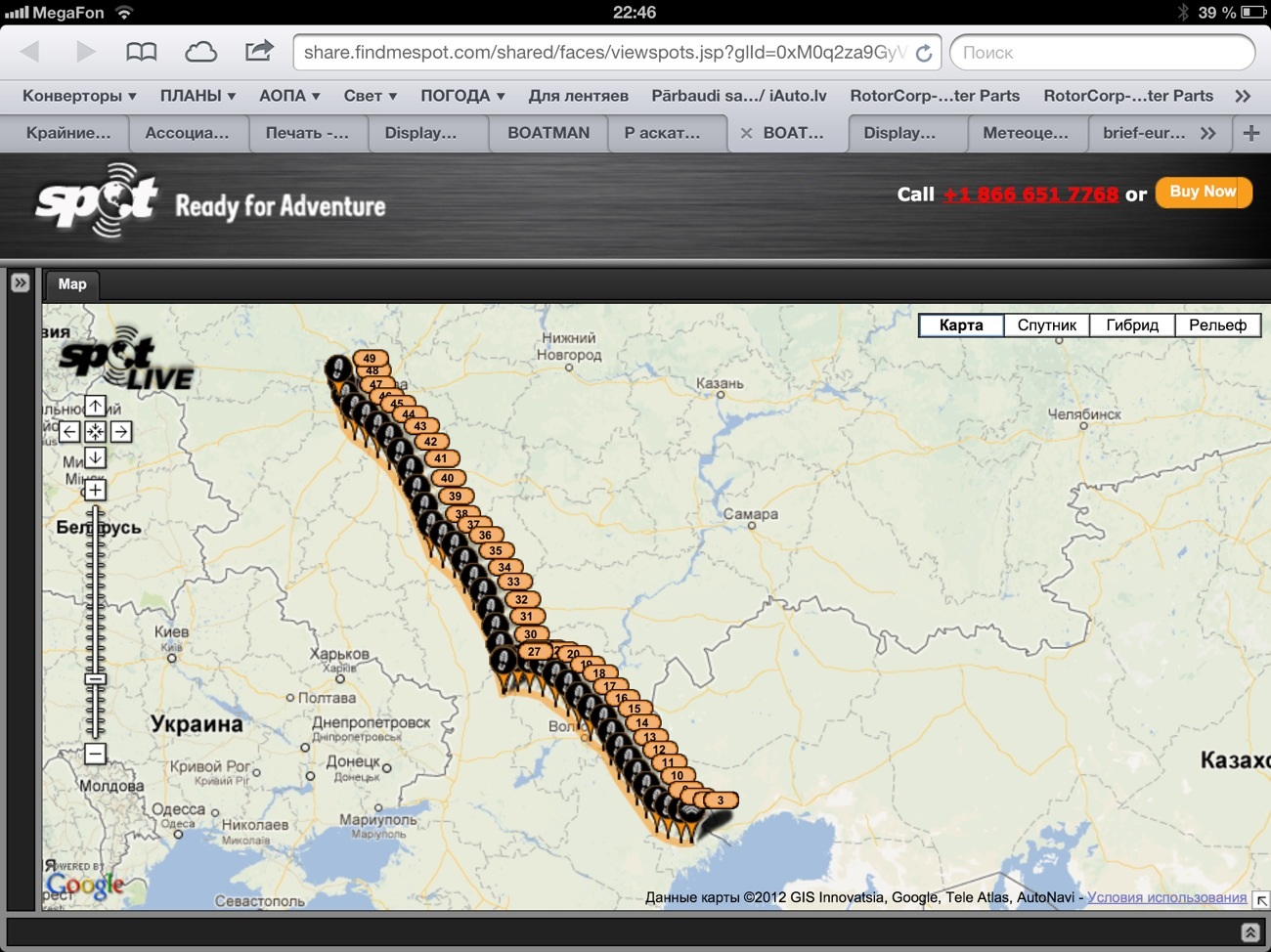Zoom out with the map minus button
The height and width of the screenshot is (952, 1271).
(x=95, y=754)
